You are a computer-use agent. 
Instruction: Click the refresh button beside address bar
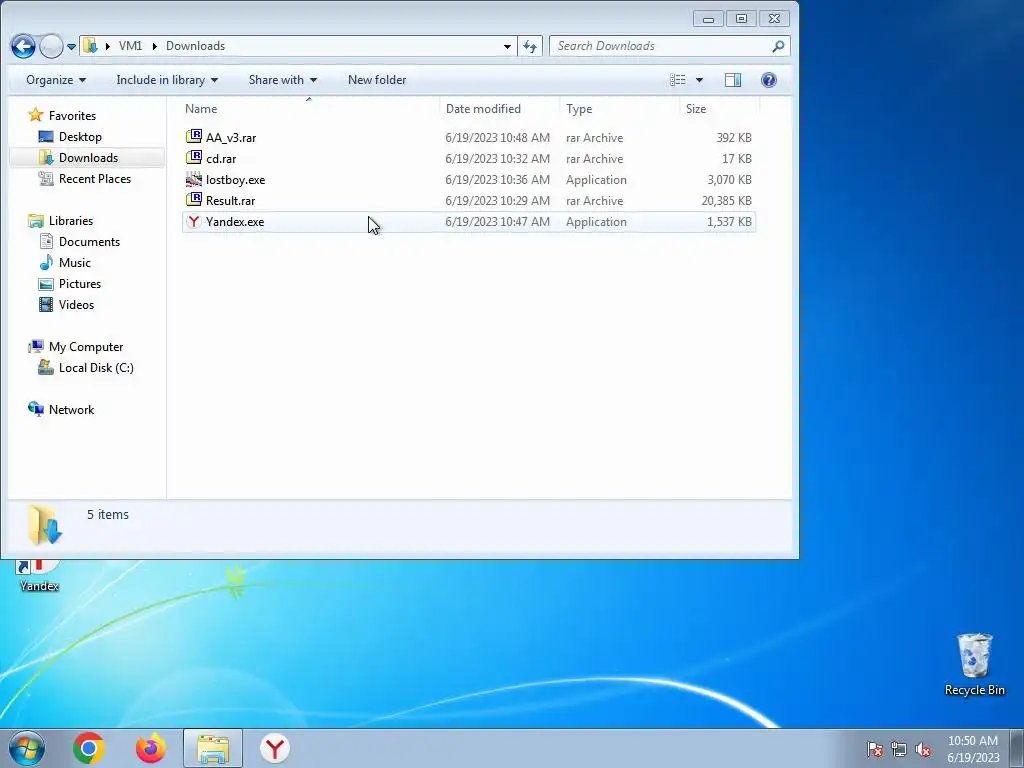[x=530, y=46]
